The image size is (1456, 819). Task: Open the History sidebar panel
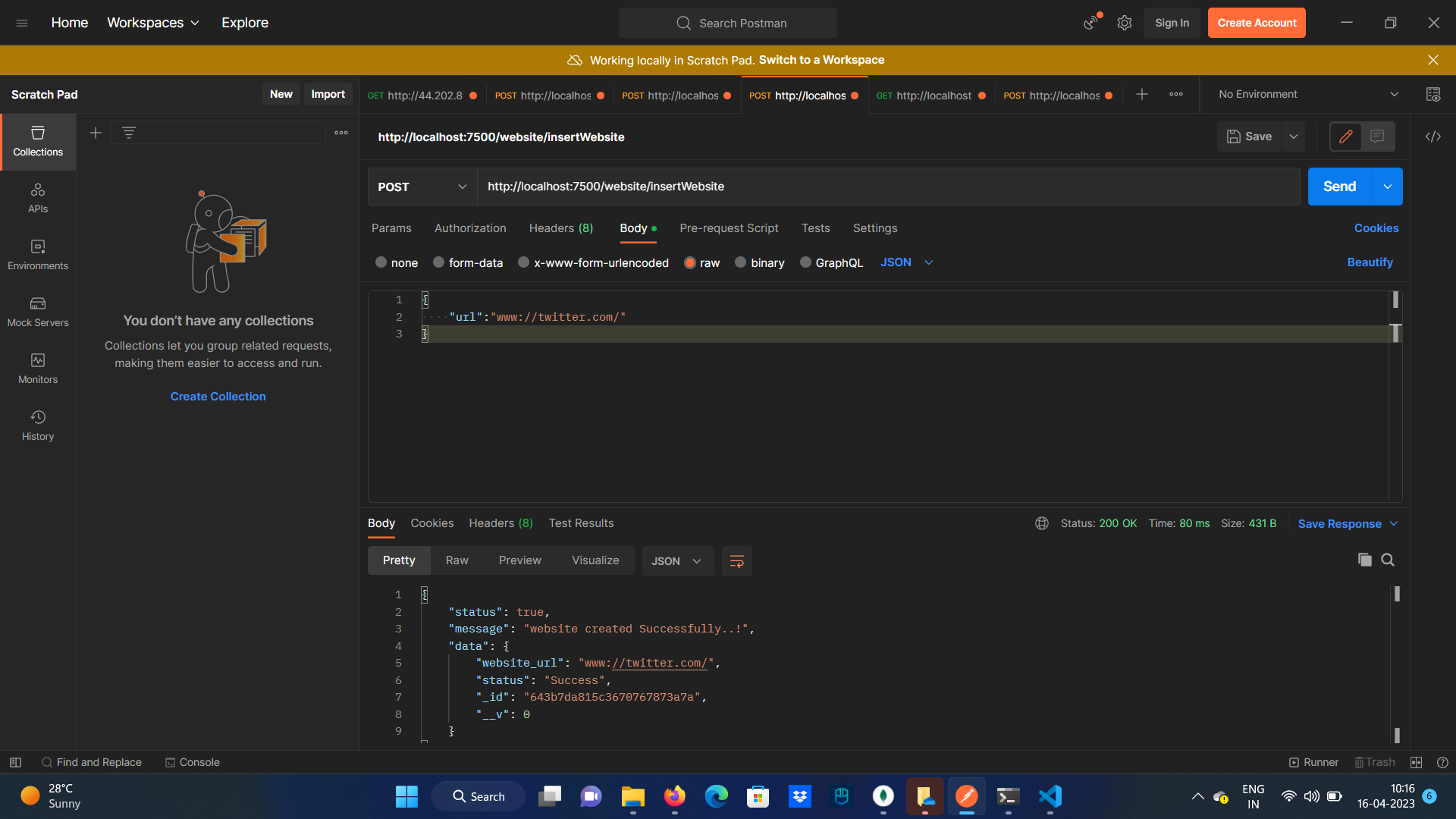coord(37,425)
